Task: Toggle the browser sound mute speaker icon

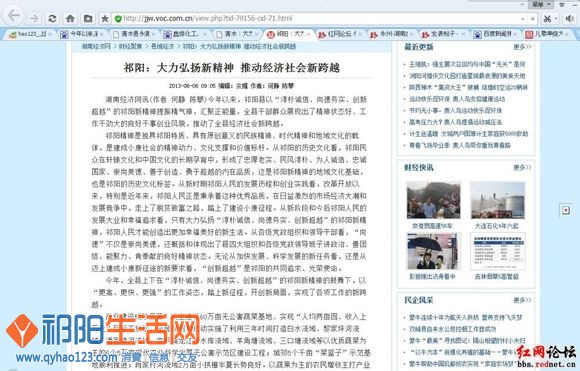Action: 569,18
